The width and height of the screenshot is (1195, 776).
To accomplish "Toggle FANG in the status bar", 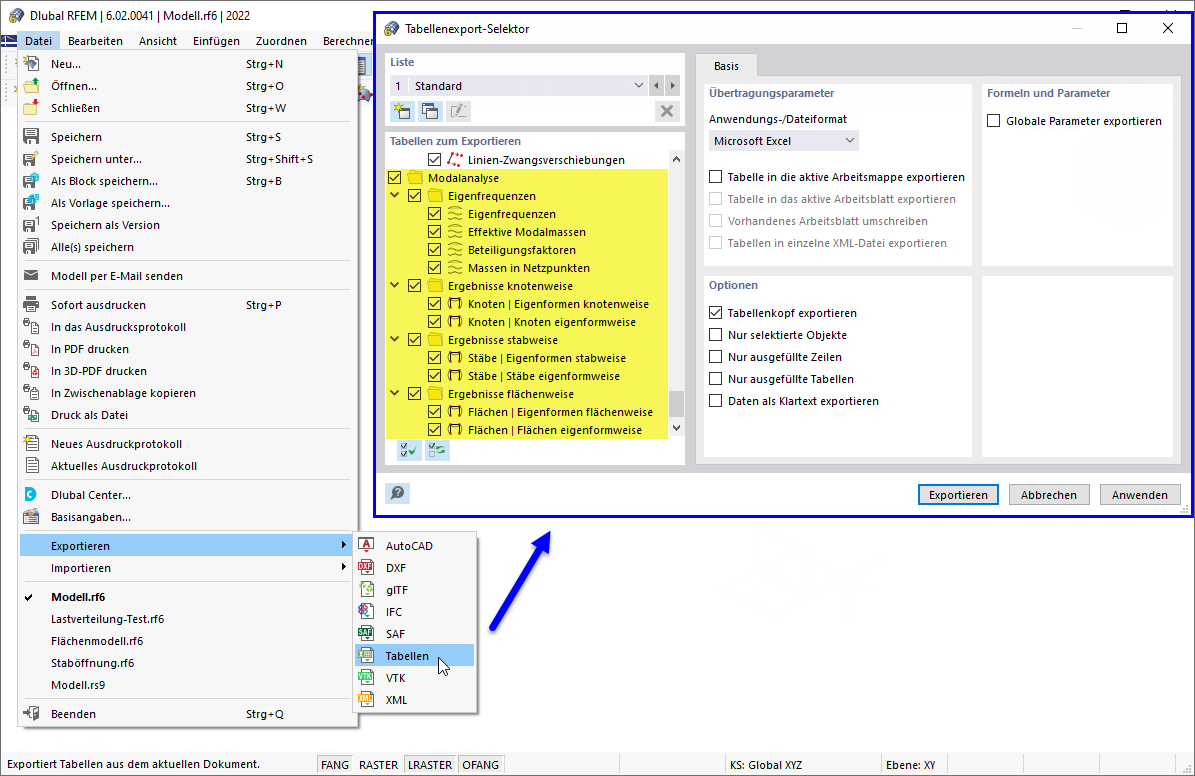I will (x=335, y=765).
